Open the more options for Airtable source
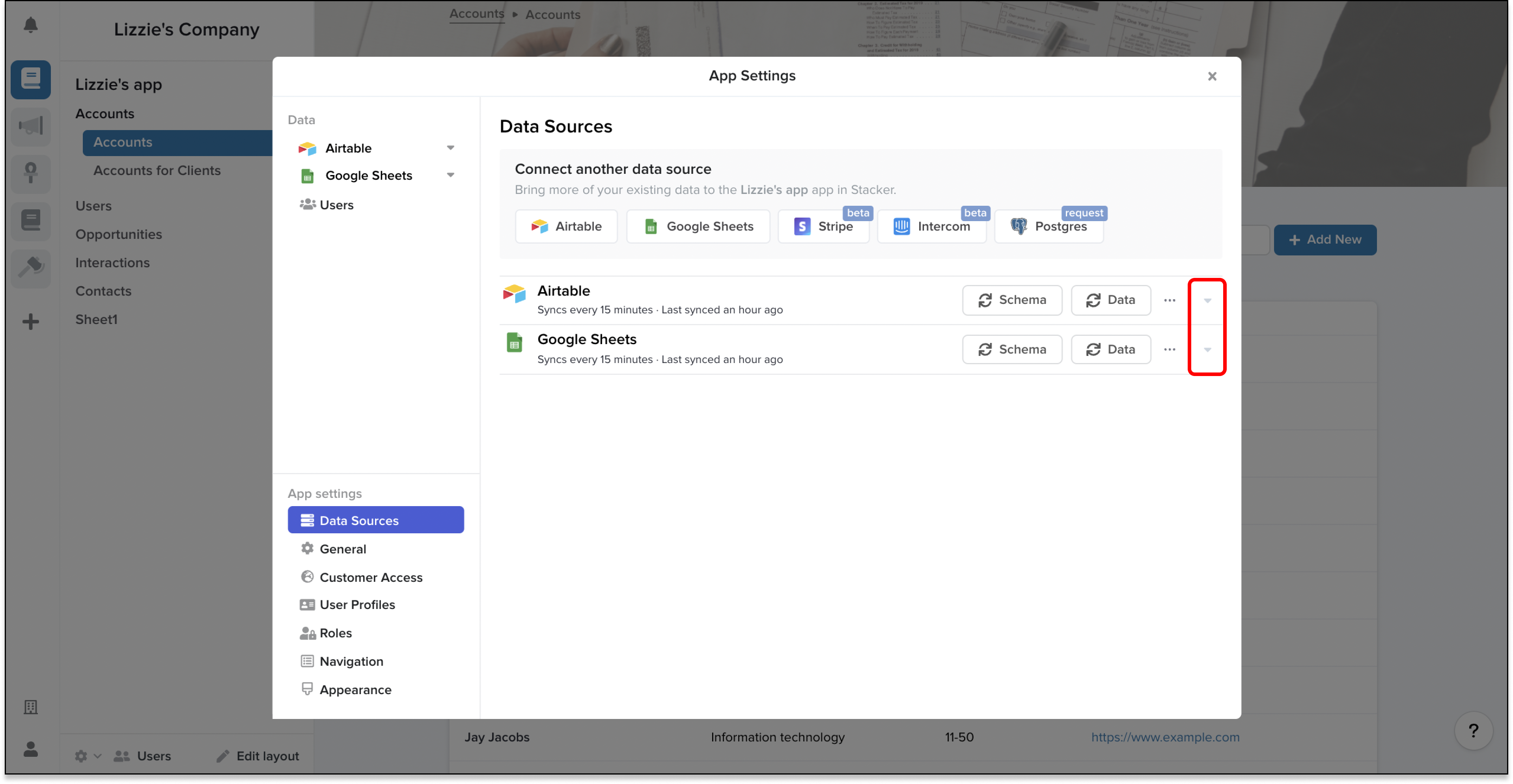 tap(1170, 300)
